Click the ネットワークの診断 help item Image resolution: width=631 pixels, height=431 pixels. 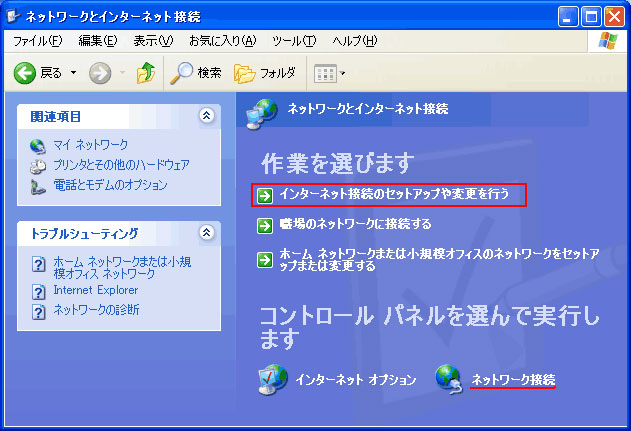(x=96, y=310)
